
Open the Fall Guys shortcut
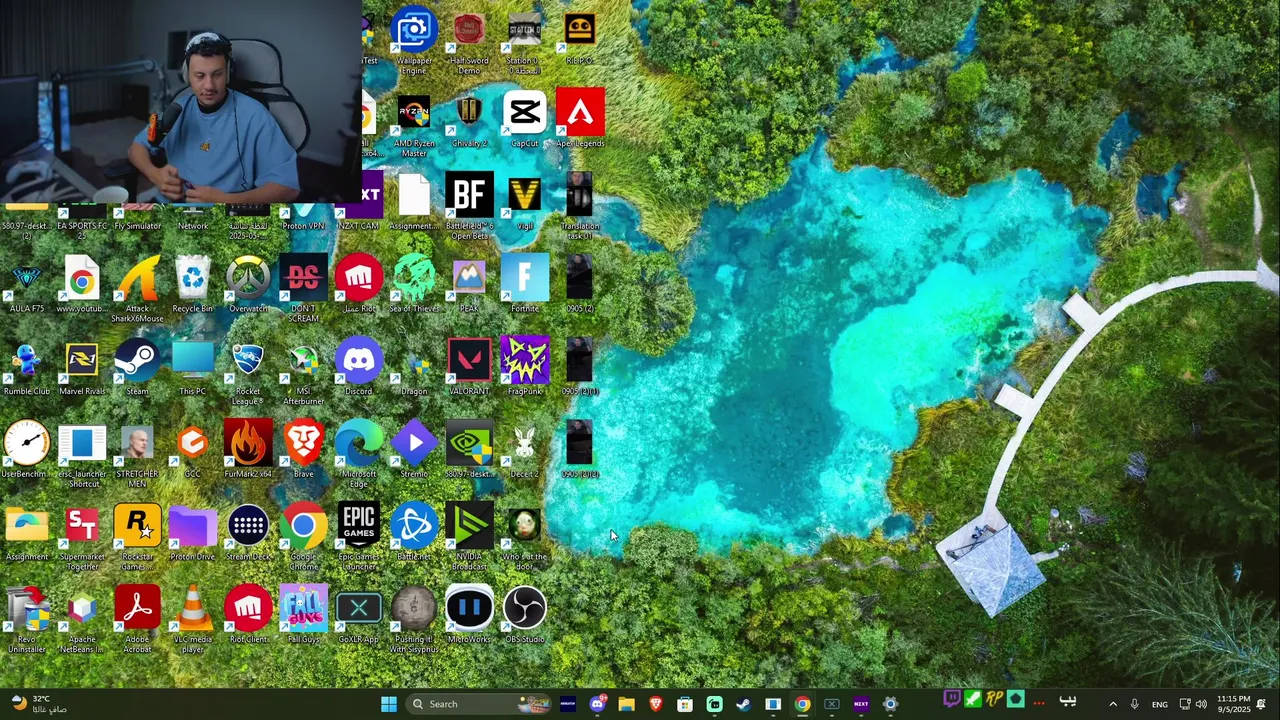[303, 614]
